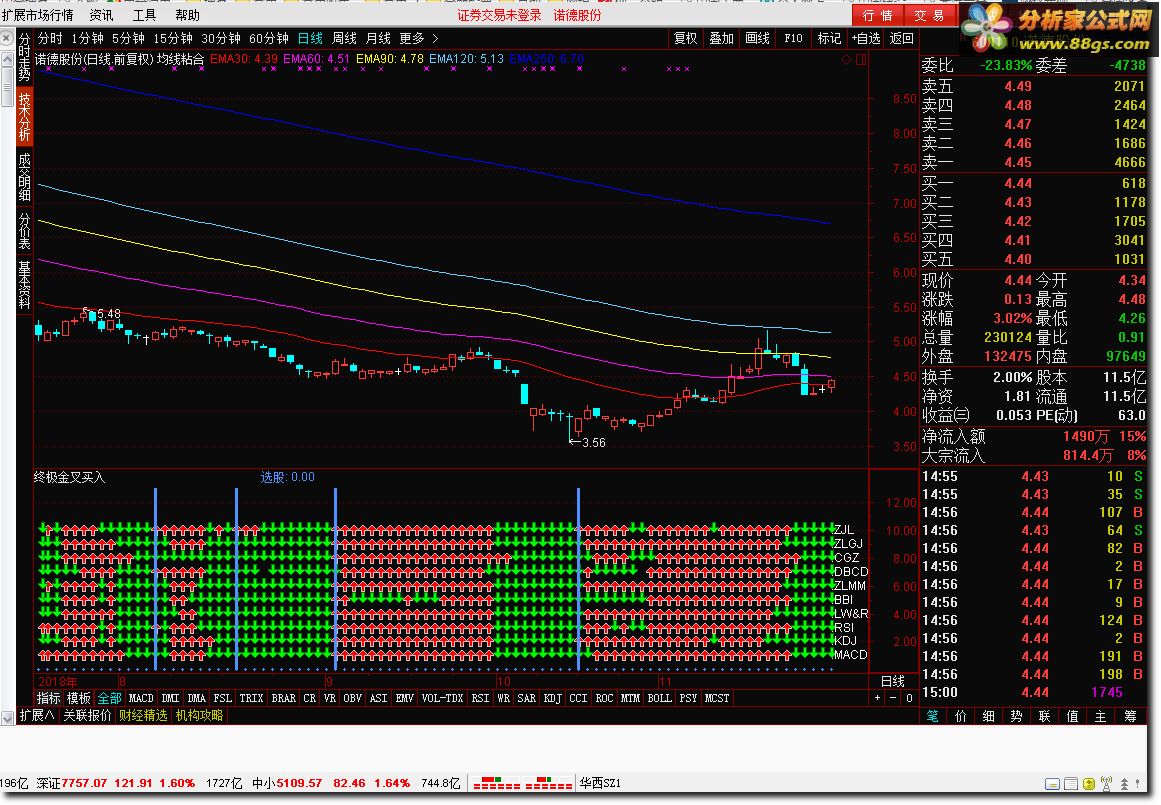Switch to the 5分钟 period
This screenshot has height=805, width=1161.
[129, 39]
